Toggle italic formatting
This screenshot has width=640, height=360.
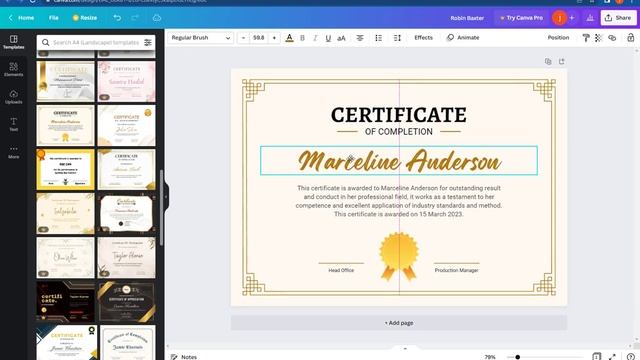click(315, 38)
